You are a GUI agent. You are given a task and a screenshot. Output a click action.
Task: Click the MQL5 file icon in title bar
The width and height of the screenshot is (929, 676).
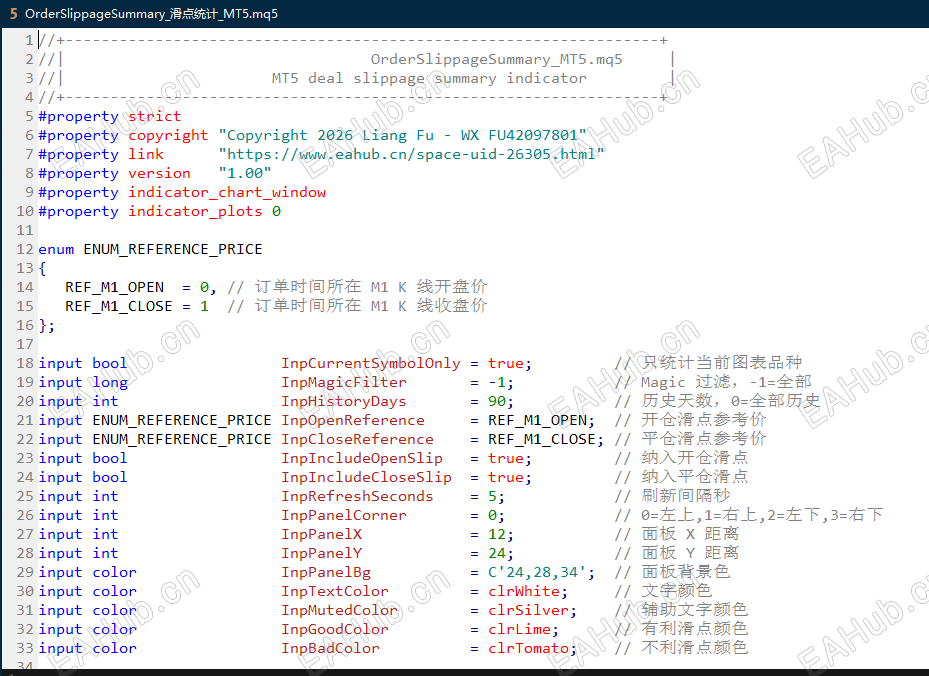(x=13, y=13)
